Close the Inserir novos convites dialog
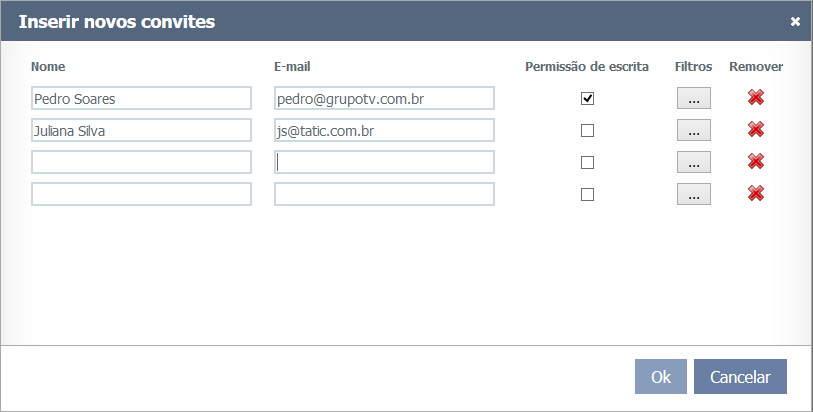The height and width of the screenshot is (412, 813). 795,21
